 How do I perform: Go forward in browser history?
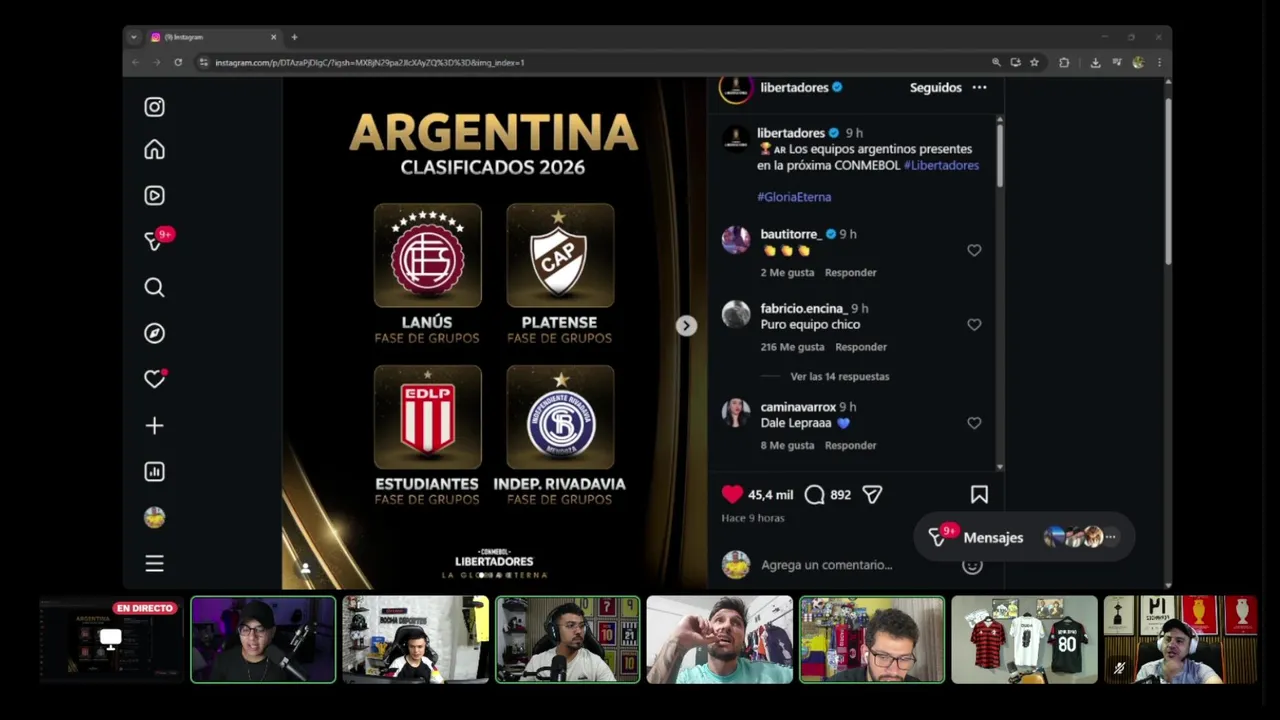156,62
